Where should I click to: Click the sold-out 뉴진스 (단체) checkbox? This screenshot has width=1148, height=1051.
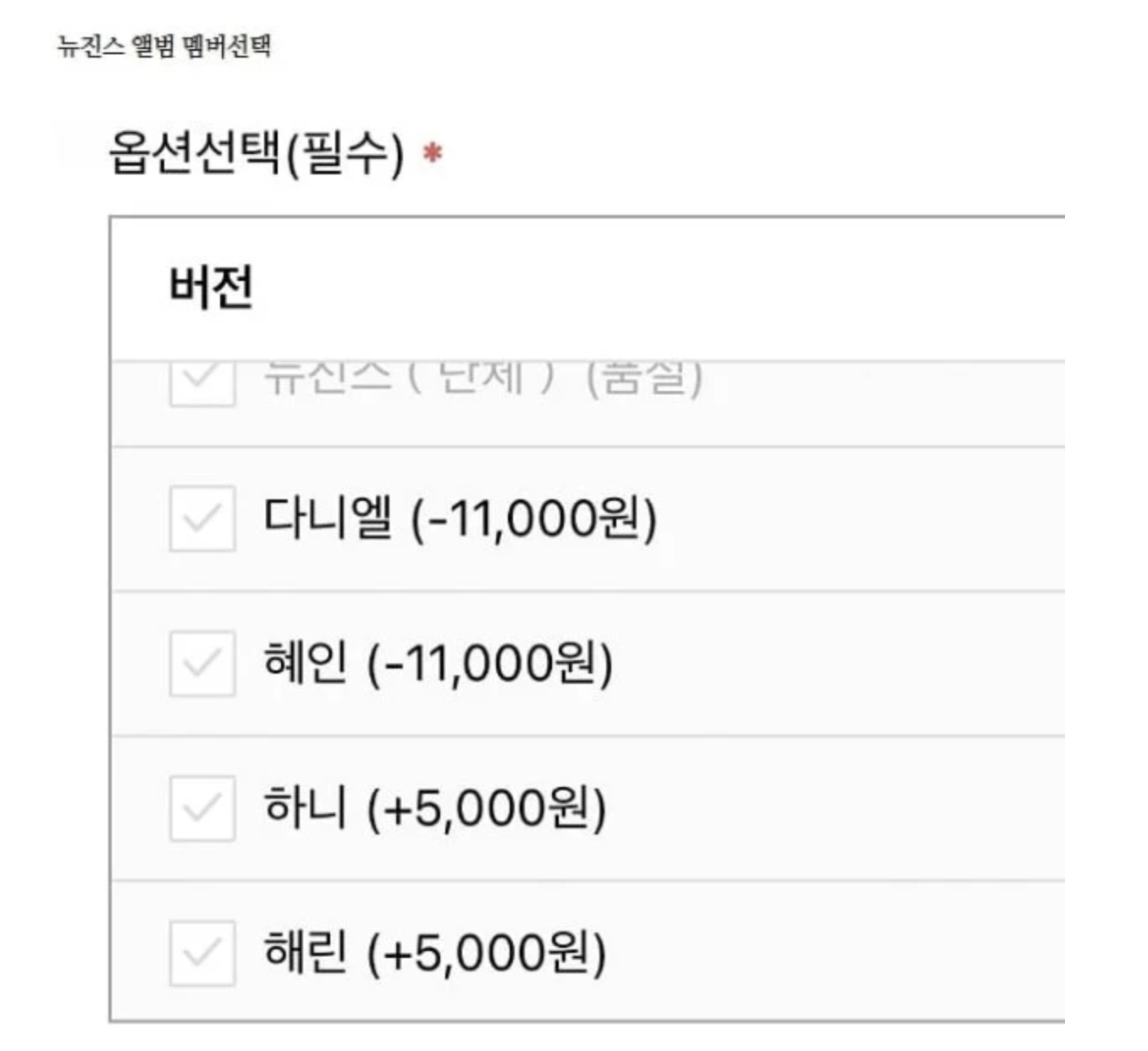pyautogui.click(x=201, y=381)
